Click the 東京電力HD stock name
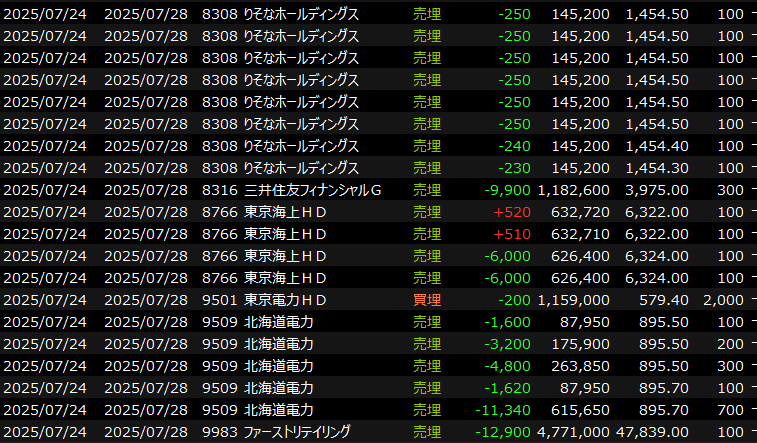Viewport: 757px width, 443px height. point(286,300)
